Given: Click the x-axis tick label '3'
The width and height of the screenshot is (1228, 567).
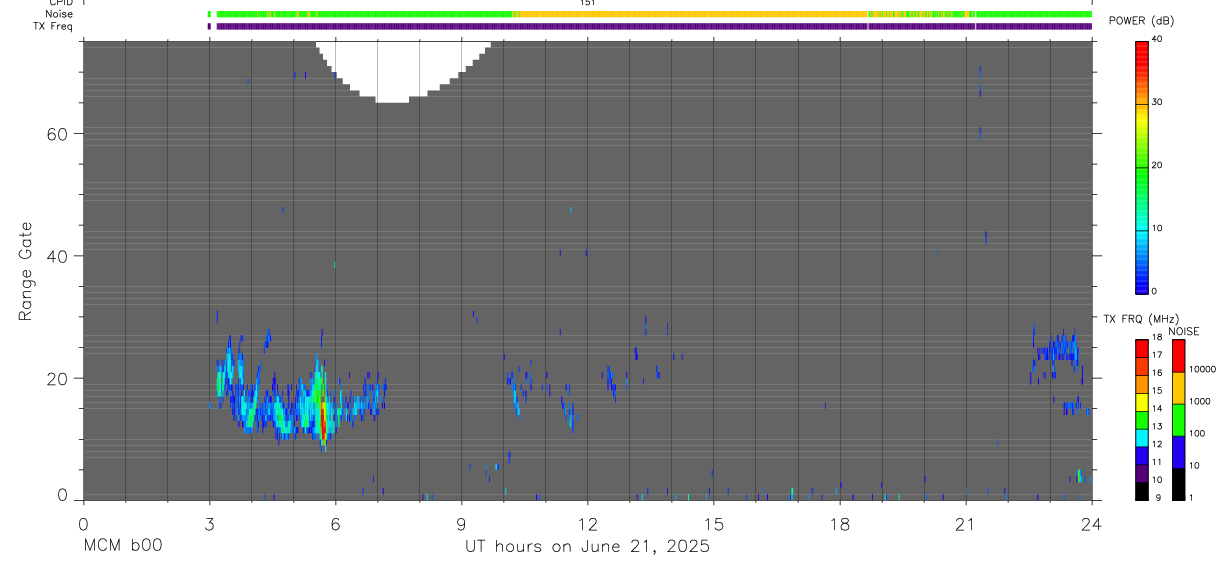Looking at the screenshot, I should (x=209, y=523).
